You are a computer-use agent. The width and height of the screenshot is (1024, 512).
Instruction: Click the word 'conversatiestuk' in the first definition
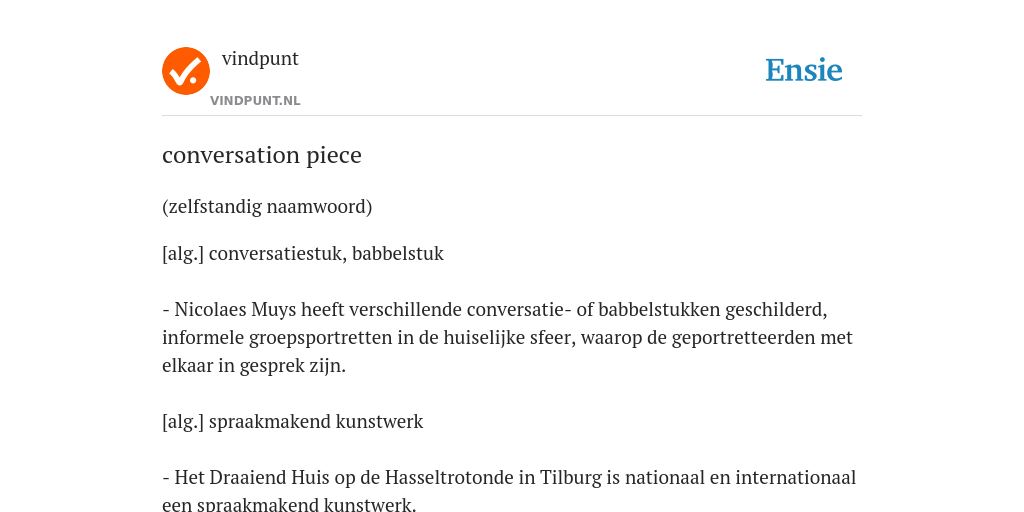(278, 253)
